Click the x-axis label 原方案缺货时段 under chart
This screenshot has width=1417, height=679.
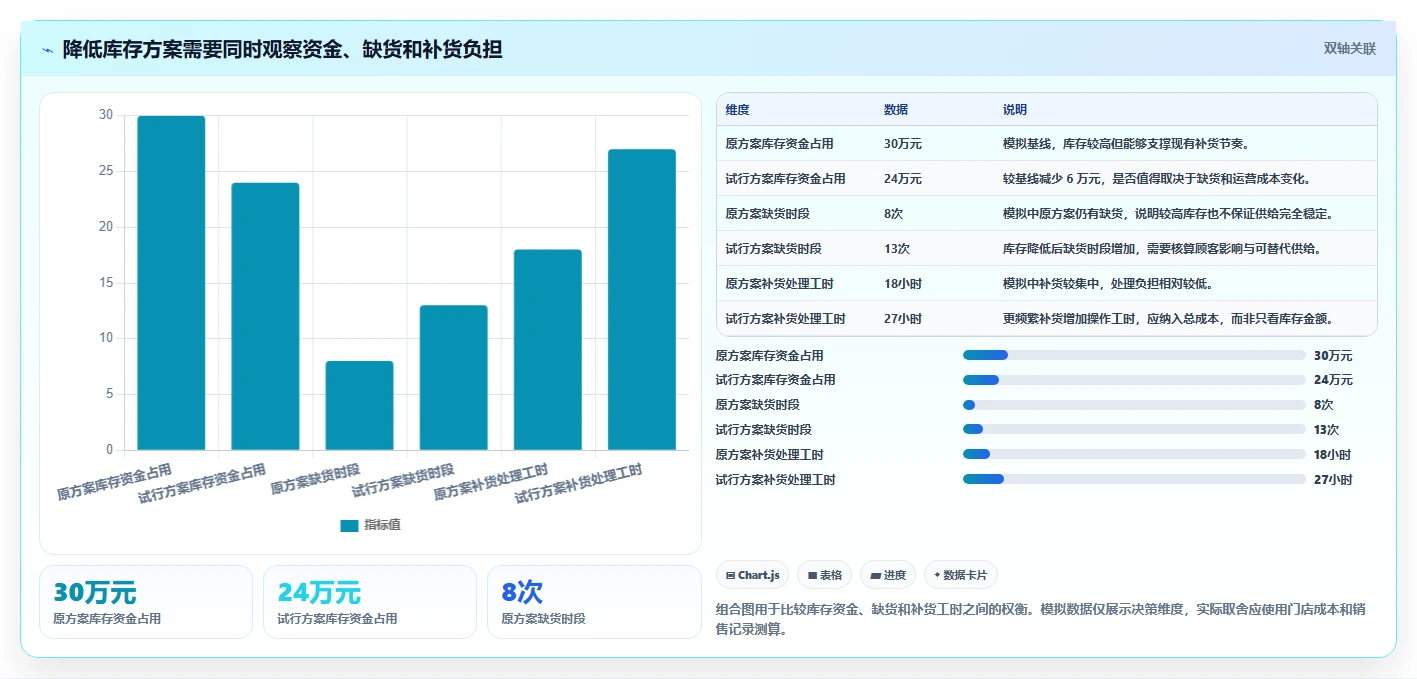(x=315, y=479)
